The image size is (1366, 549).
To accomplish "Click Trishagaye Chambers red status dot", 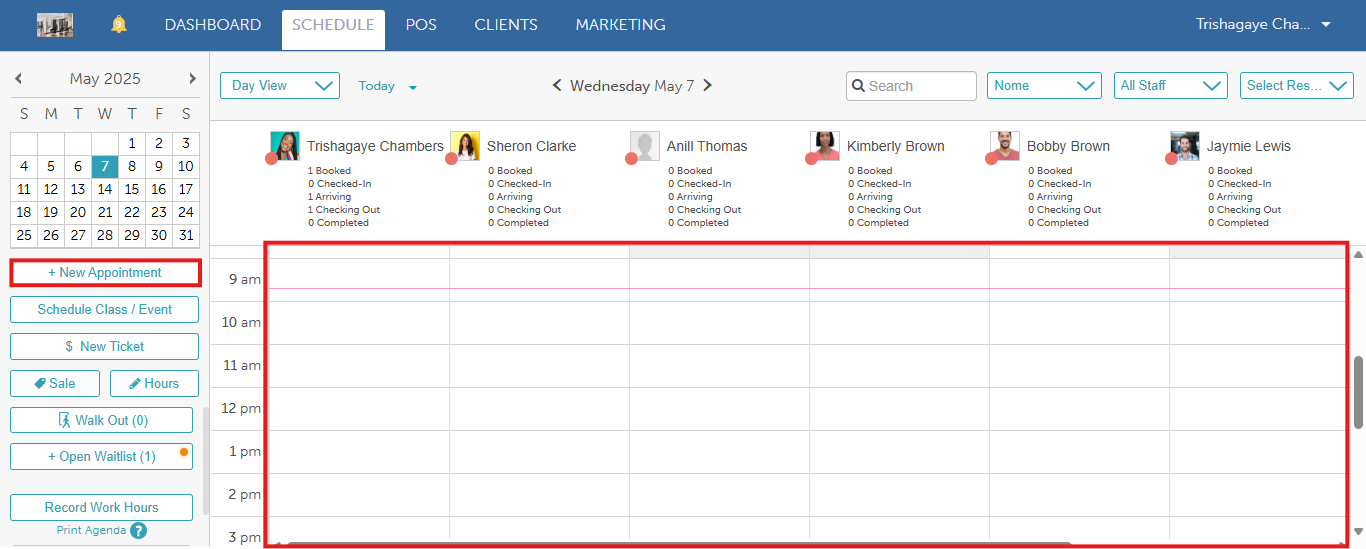I will coord(271,159).
